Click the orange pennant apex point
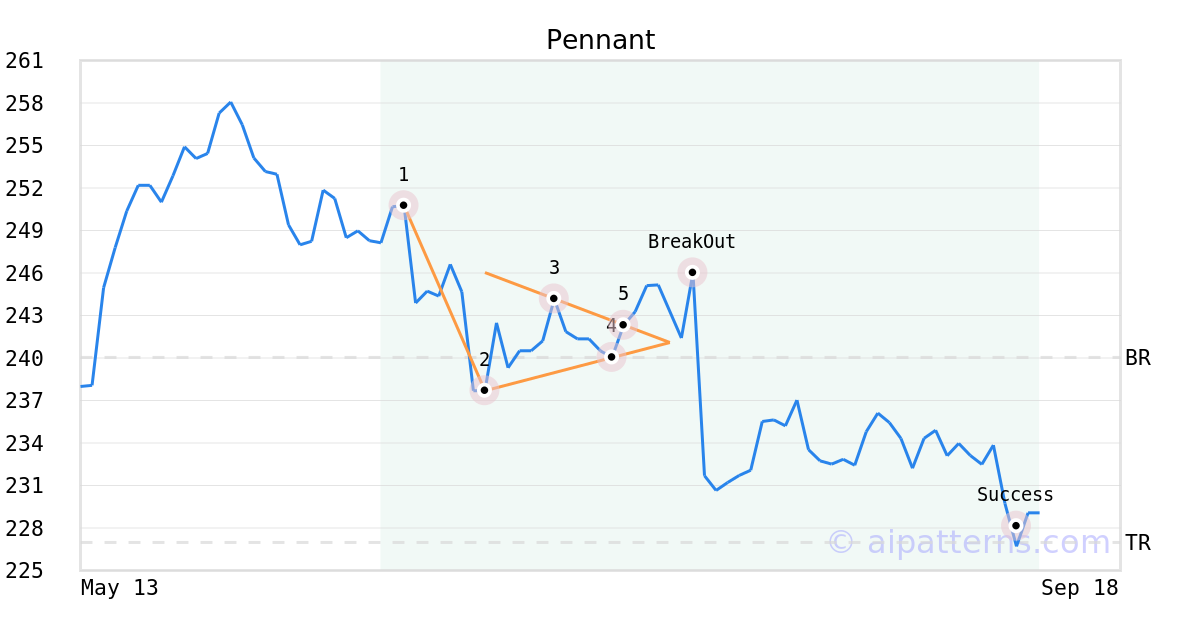This screenshot has width=1200, height=630. point(669,343)
